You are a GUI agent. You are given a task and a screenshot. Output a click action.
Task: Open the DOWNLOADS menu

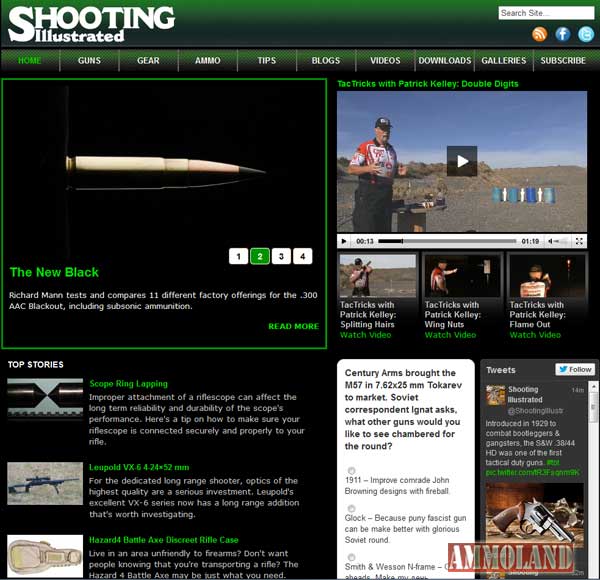pos(445,60)
